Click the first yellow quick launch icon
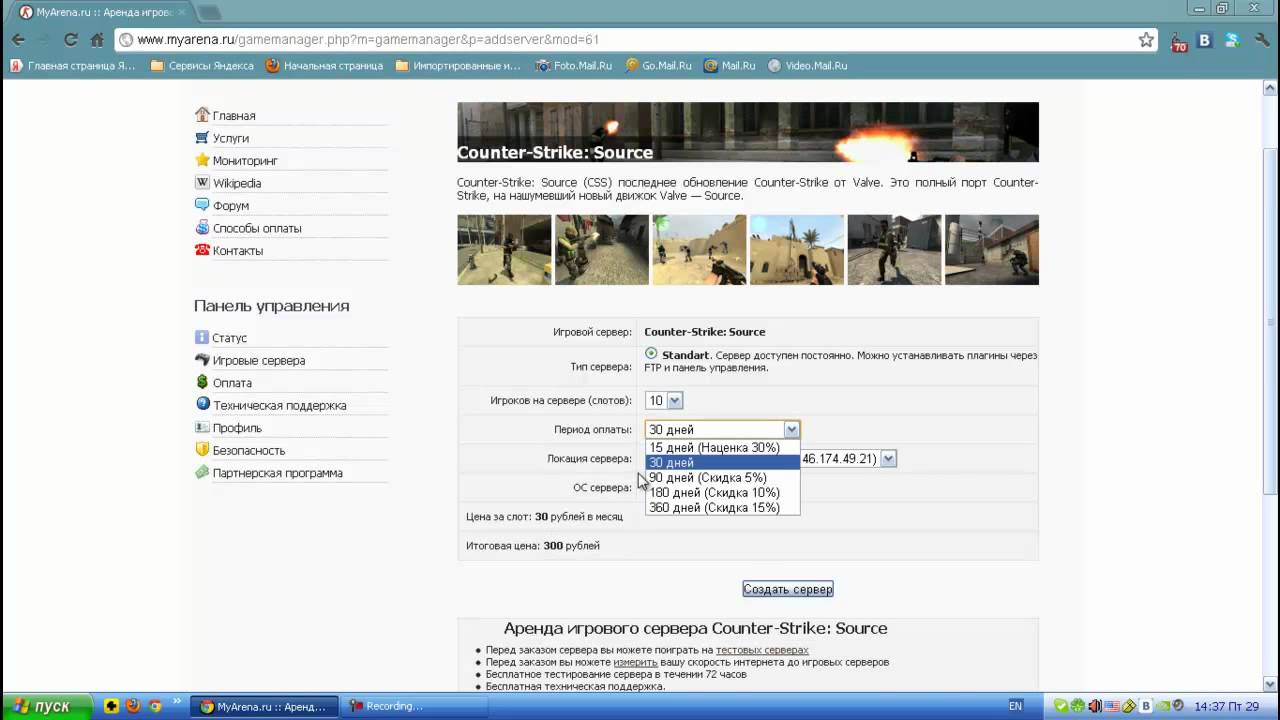 click(x=111, y=706)
